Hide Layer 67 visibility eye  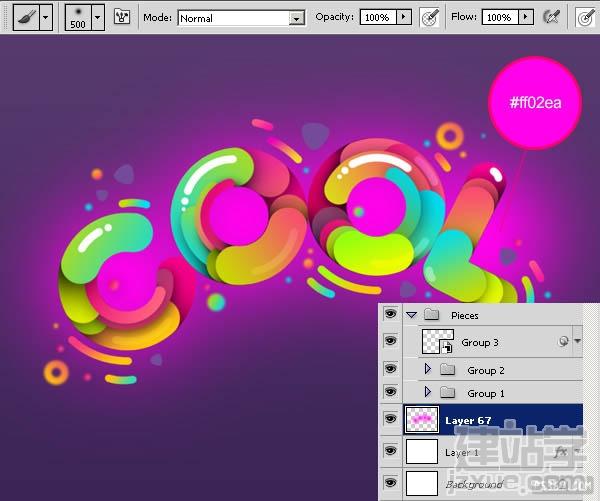coord(390,418)
